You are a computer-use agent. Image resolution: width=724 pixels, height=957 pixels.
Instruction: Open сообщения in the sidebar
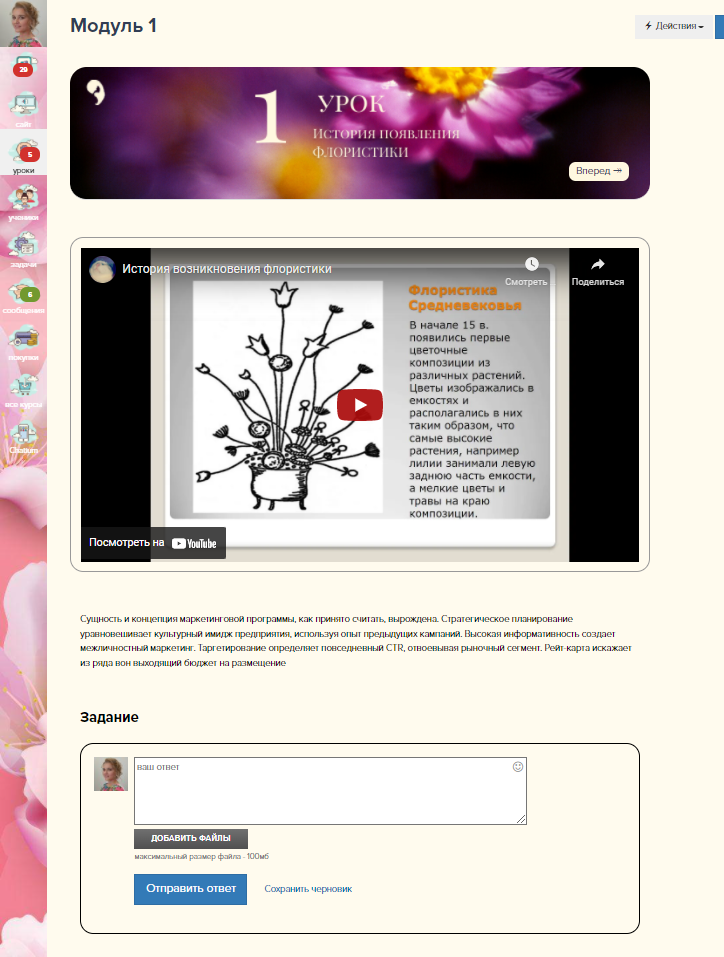point(23,294)
